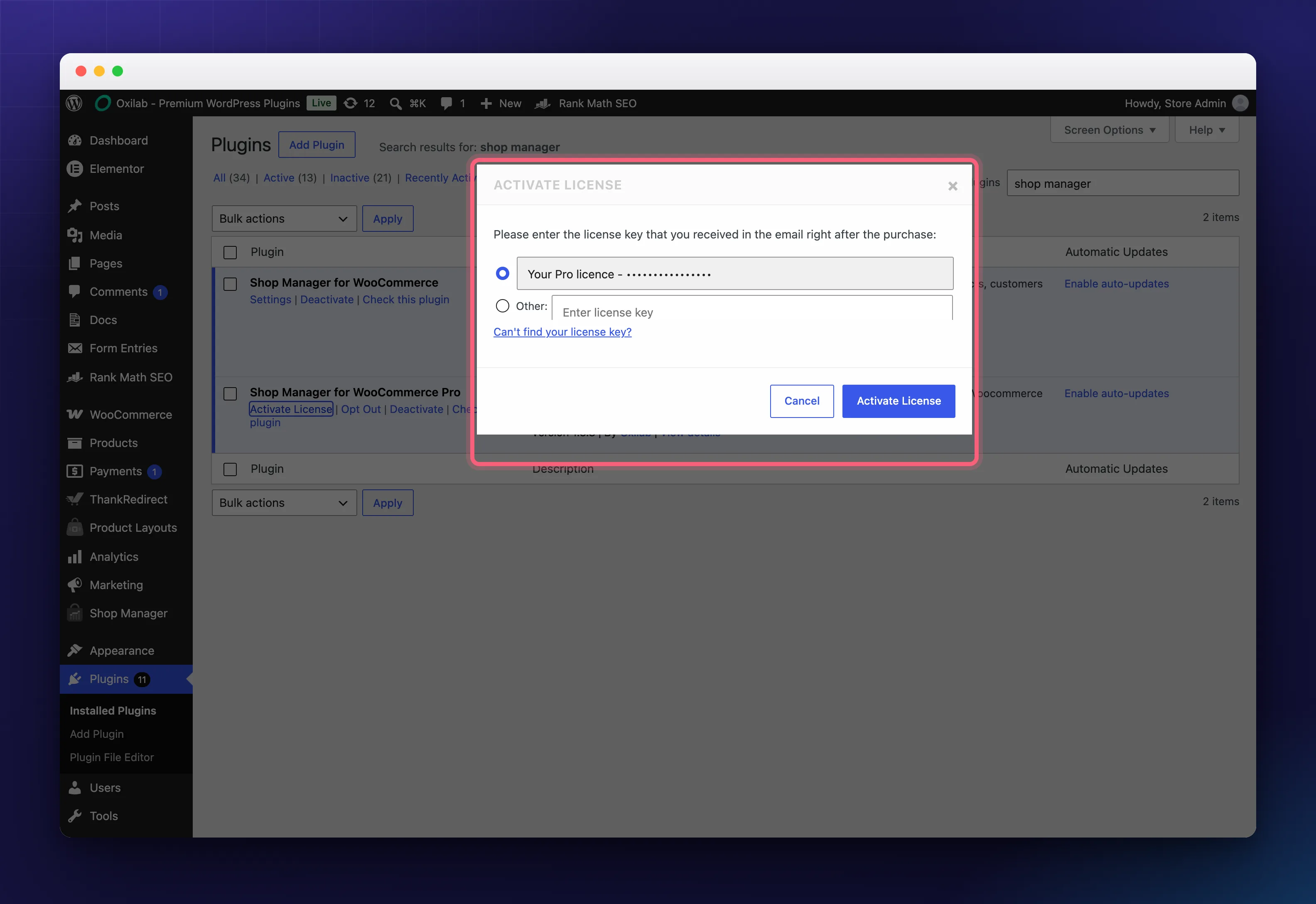Open Plugin File Editor submenu item

[x=112, y=757]
